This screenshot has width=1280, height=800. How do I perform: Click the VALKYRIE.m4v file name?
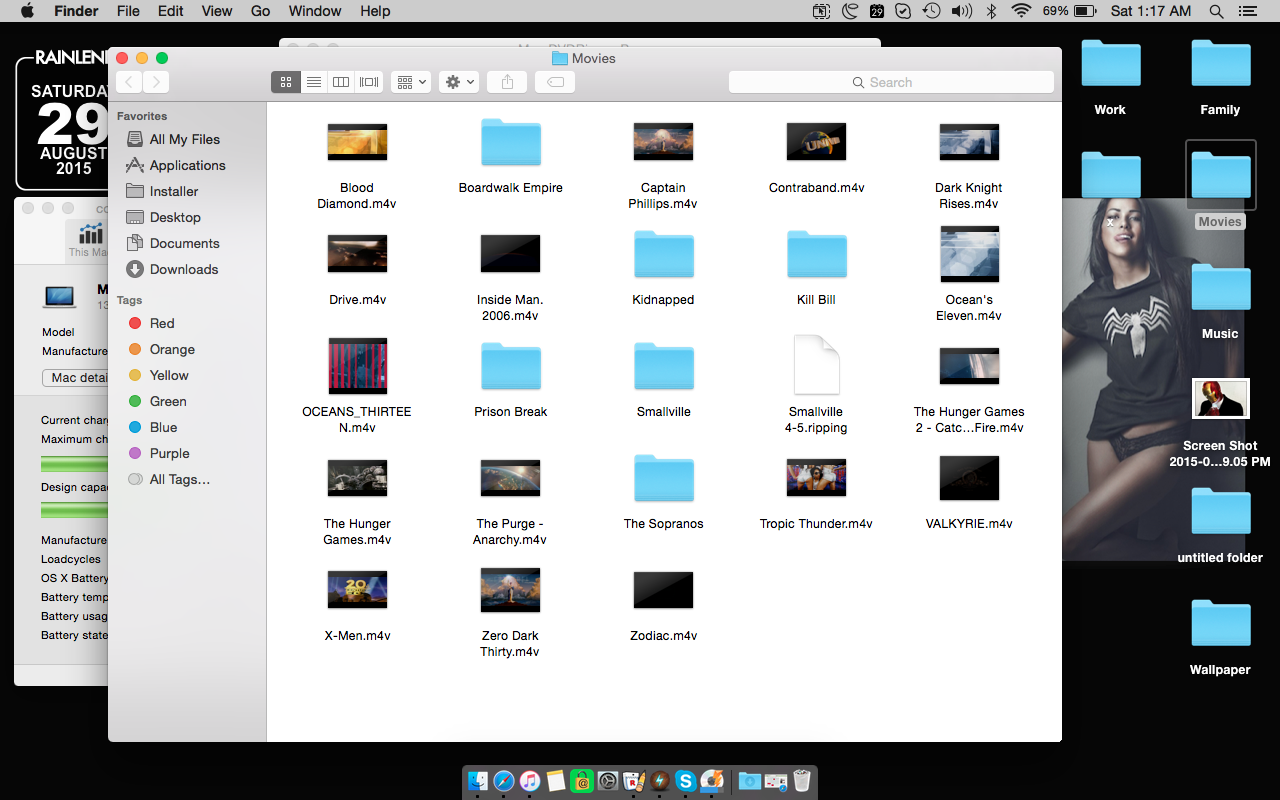pyautogui.click(x=969, y=524)
